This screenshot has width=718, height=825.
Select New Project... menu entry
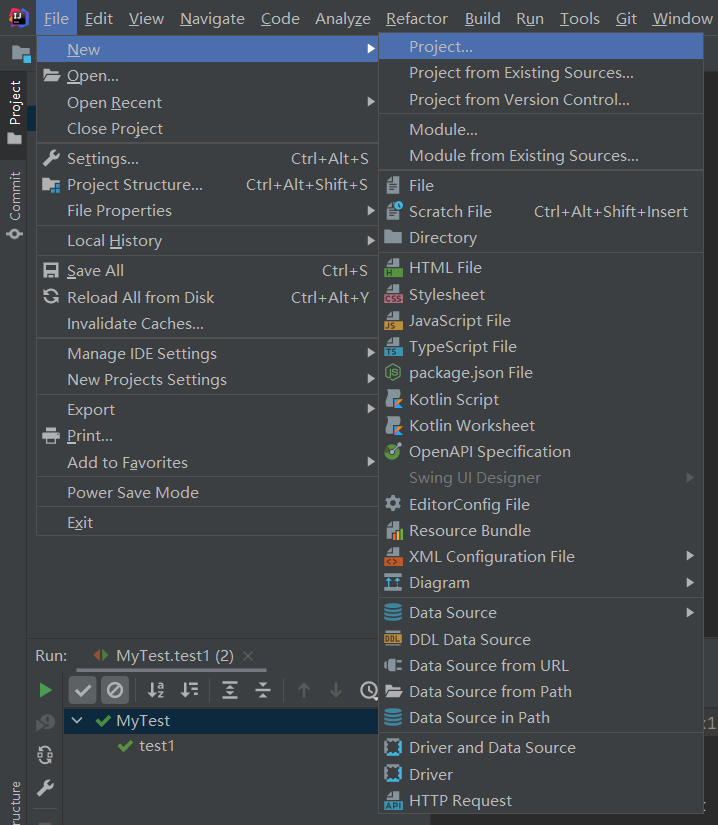click(541, 47)
